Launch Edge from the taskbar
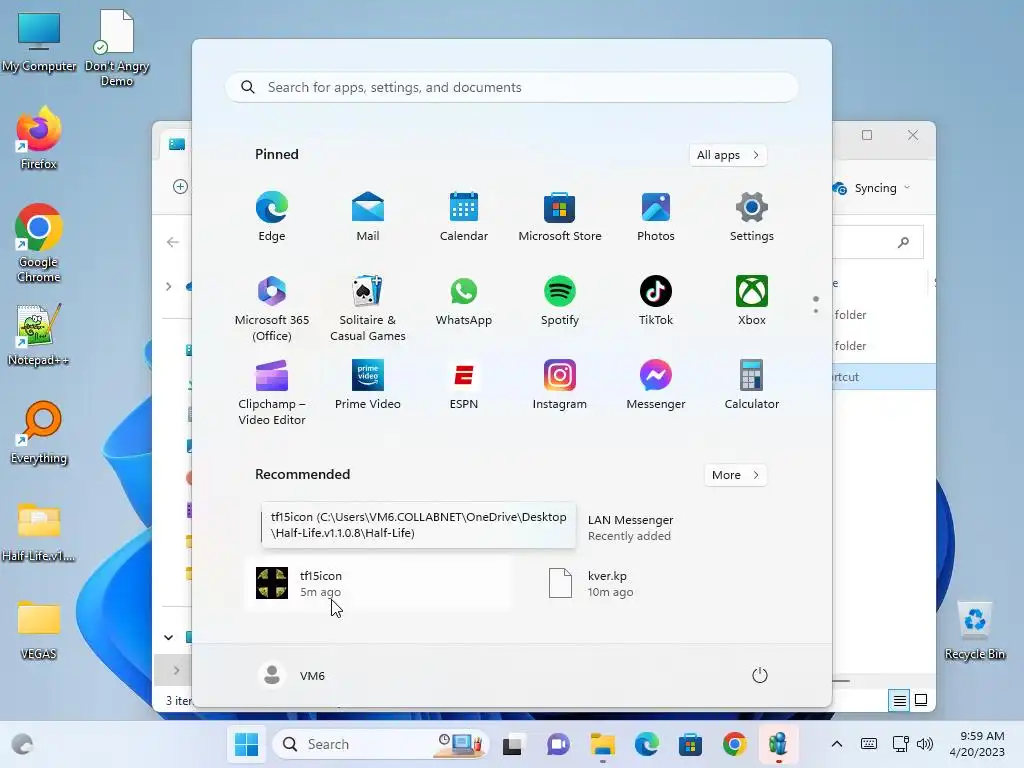Image resolution: width=1024 pixels, height=768 pixels. pyautogui.click(x=647, y=744)
